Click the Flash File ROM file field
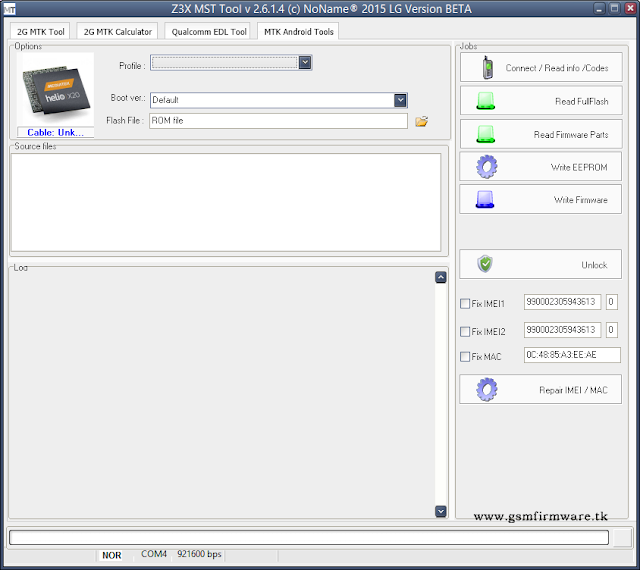This screenshot has width=640, height=570. [278, 121]
